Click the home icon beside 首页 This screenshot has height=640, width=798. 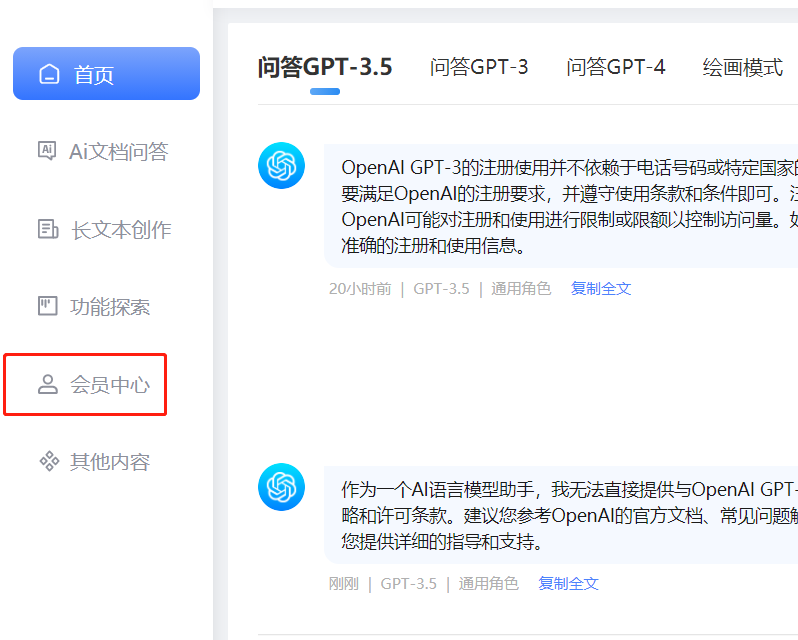(x=48, y=75)
